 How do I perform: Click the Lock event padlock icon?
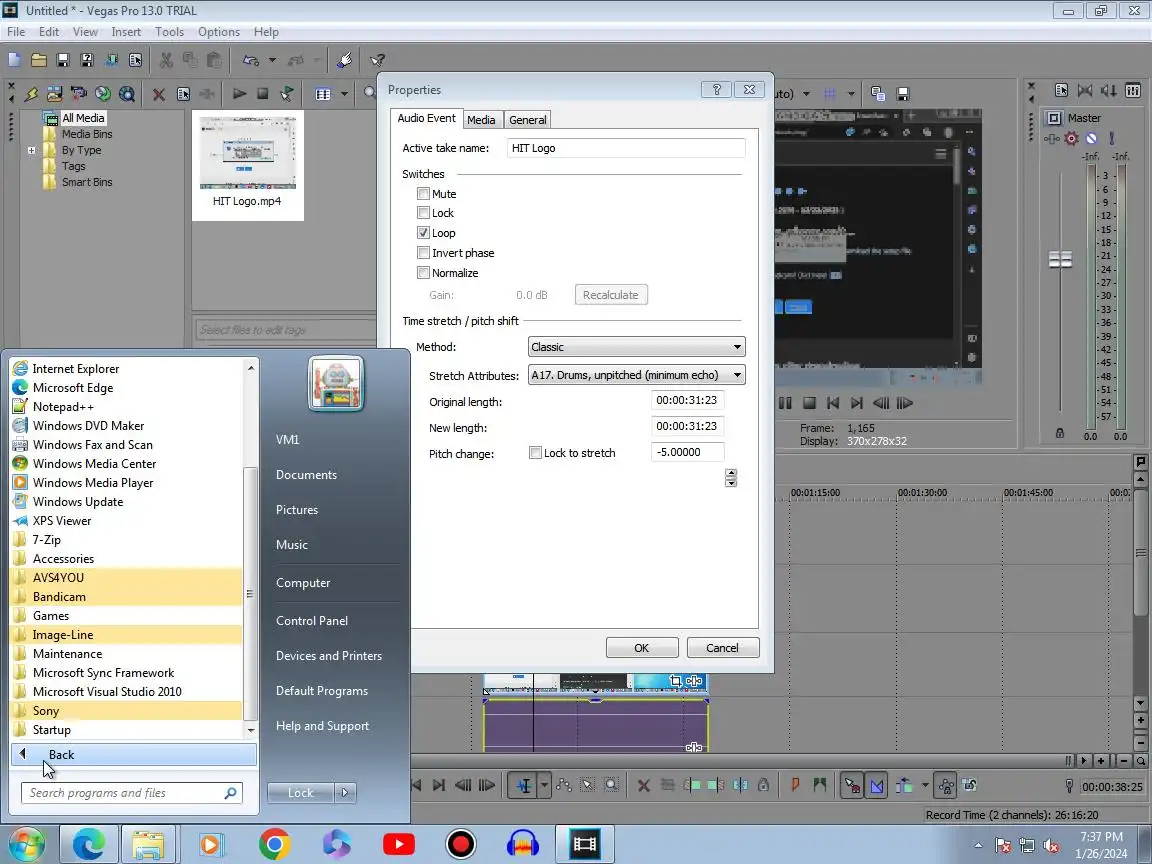763,785
